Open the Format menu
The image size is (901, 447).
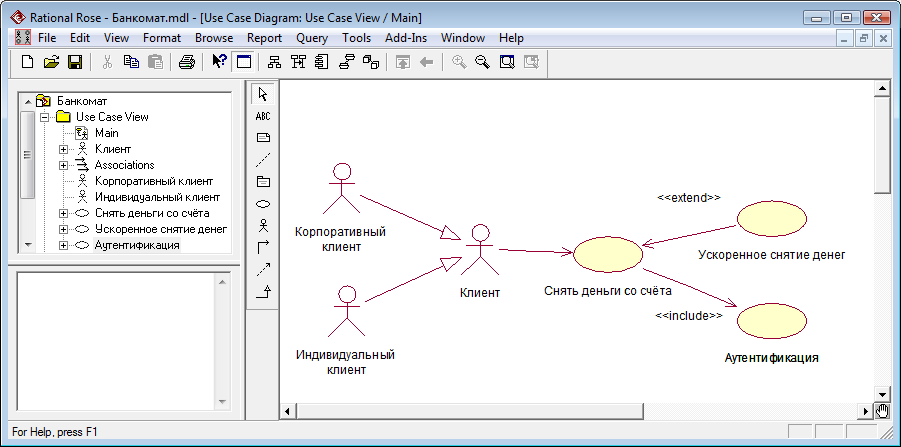click(x=161, y=38)
